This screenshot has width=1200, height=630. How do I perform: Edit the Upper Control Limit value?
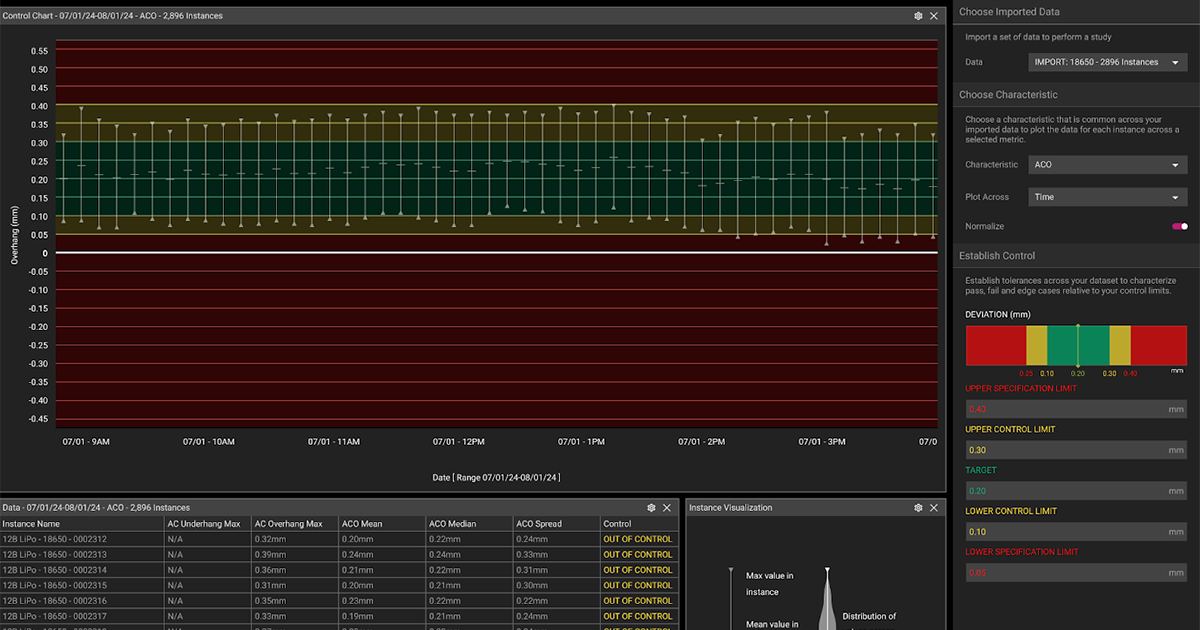pos(1076,450)
